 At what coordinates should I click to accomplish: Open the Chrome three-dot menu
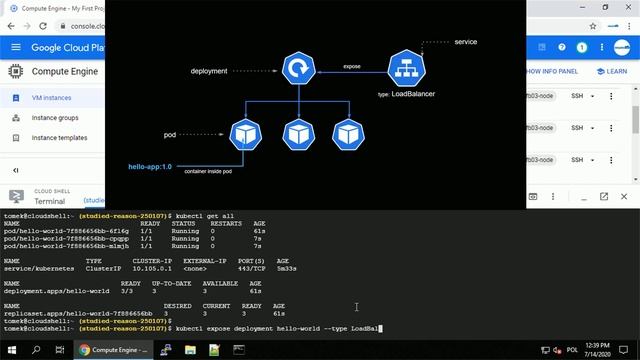coord(629,26)
